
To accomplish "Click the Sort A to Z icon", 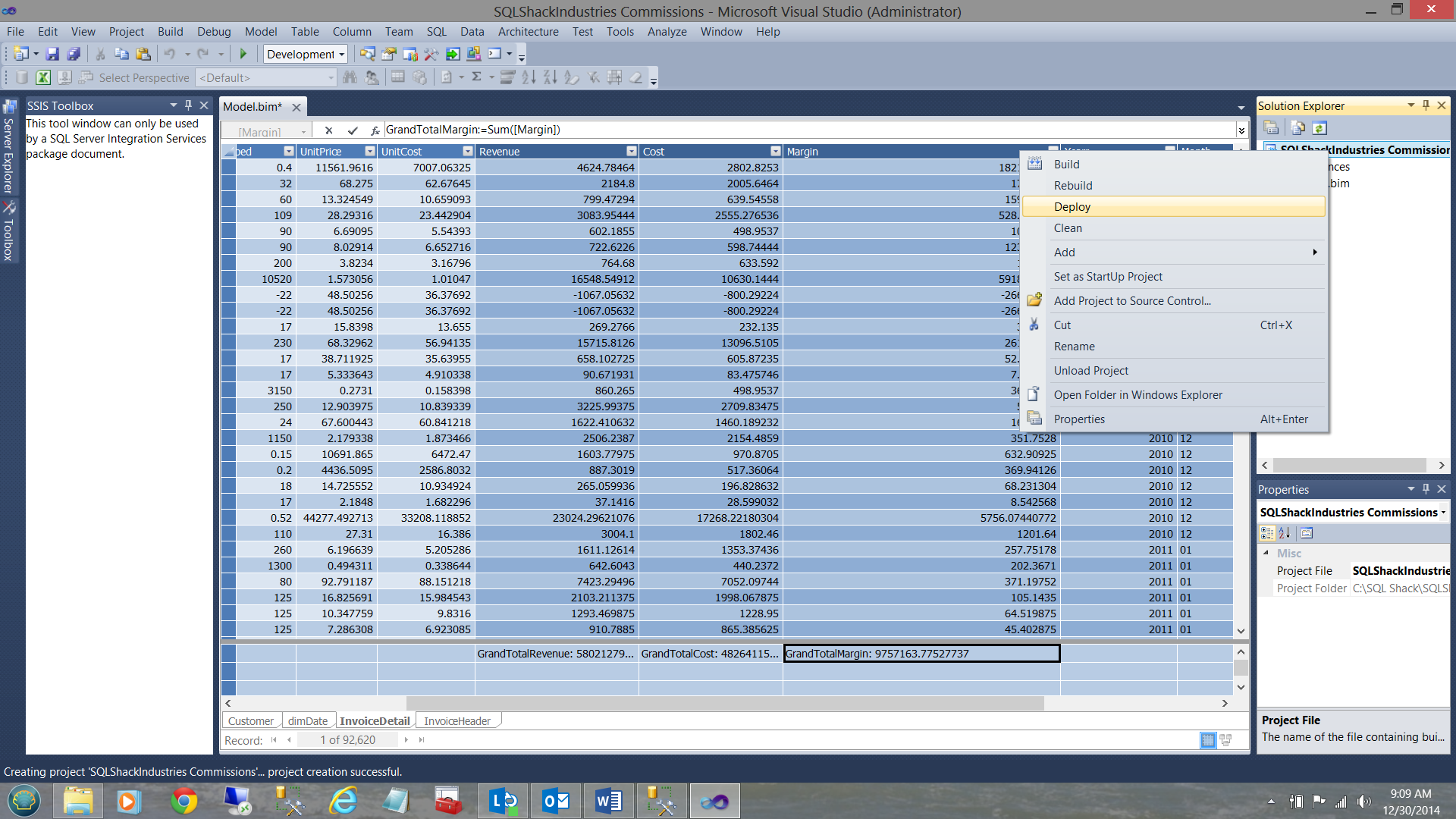I will [x=529, y=77].
